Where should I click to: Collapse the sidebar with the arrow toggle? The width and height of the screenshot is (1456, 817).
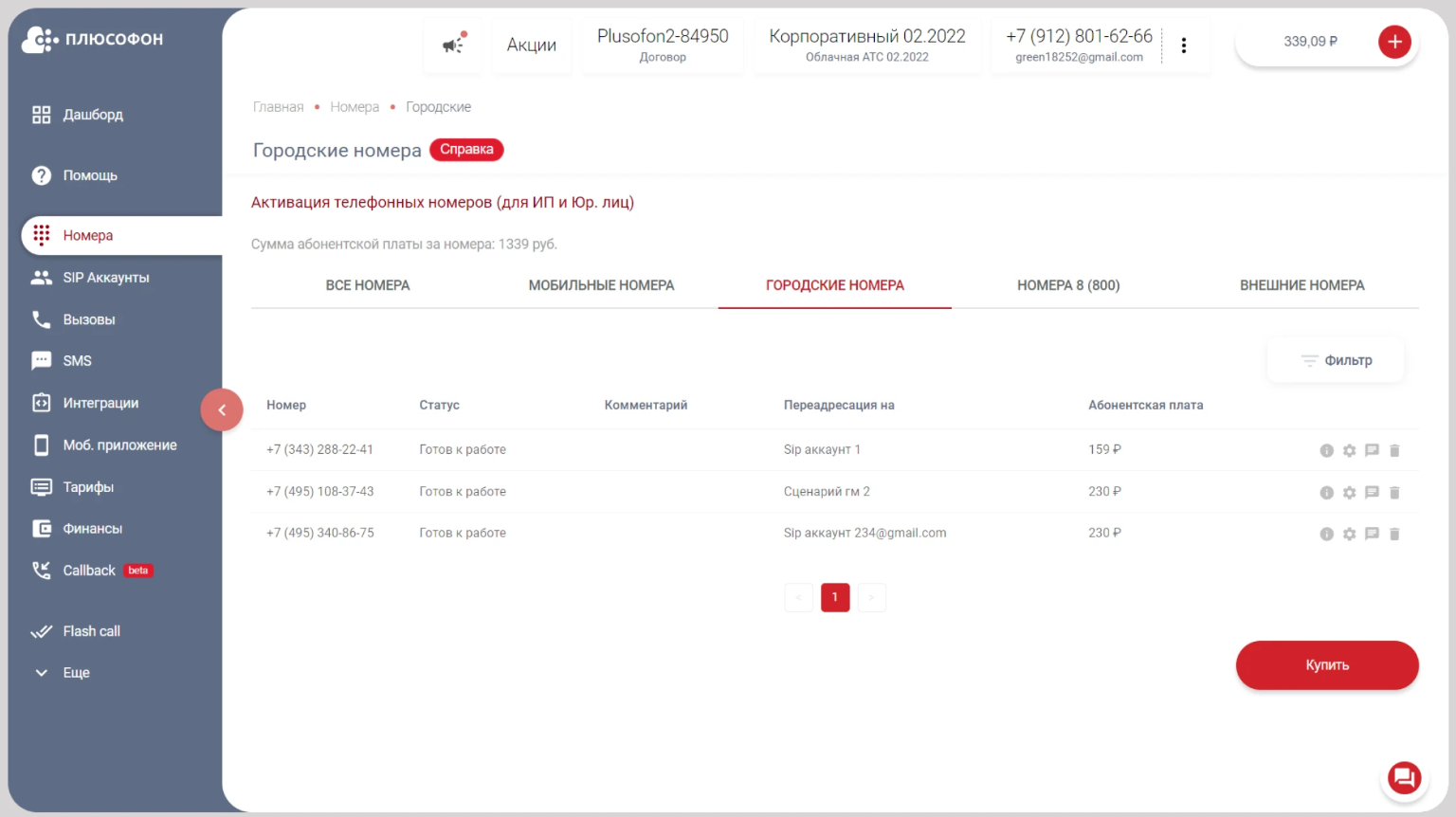222,409
